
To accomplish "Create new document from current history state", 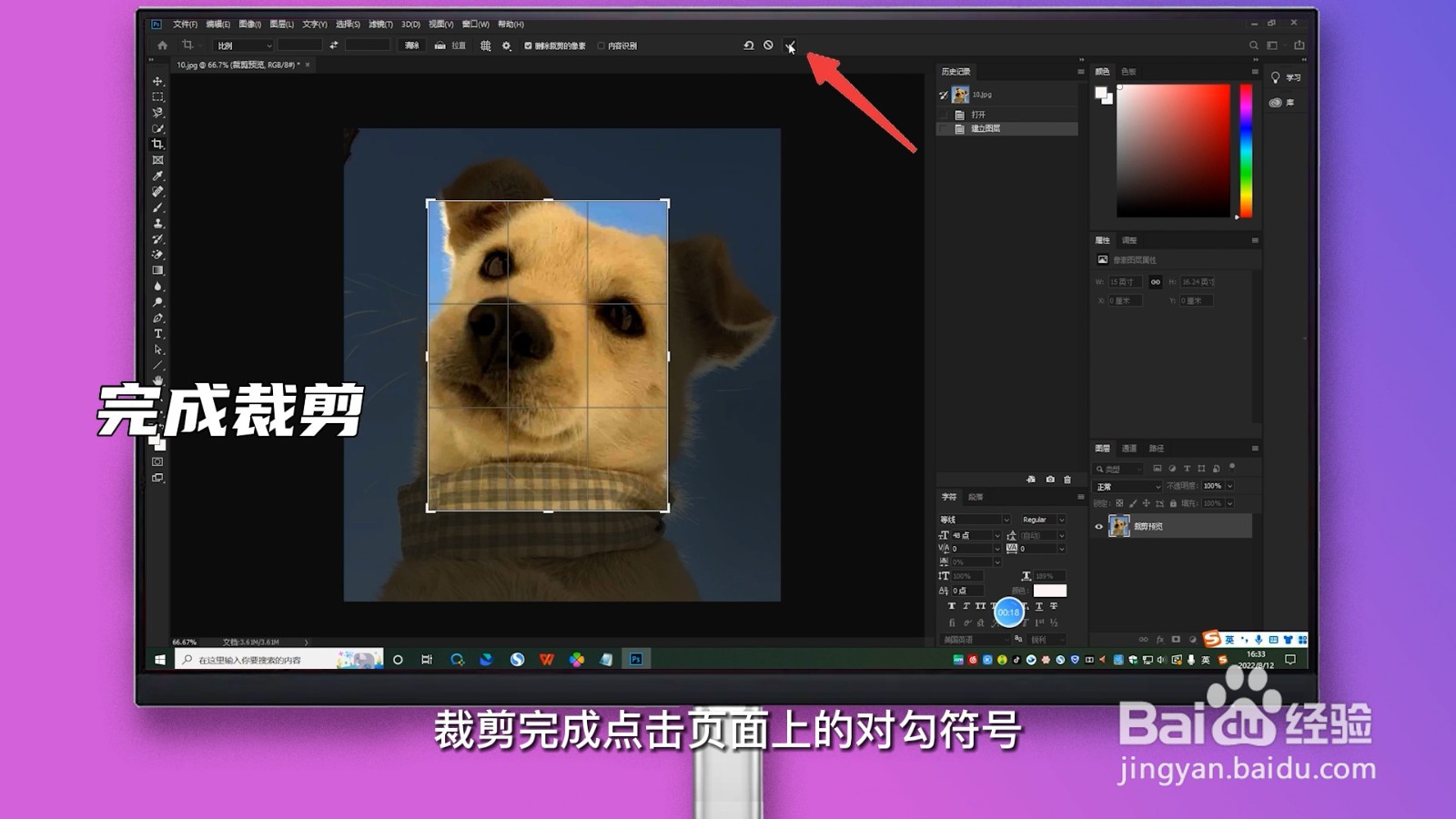I will [x=1031, y=480].
